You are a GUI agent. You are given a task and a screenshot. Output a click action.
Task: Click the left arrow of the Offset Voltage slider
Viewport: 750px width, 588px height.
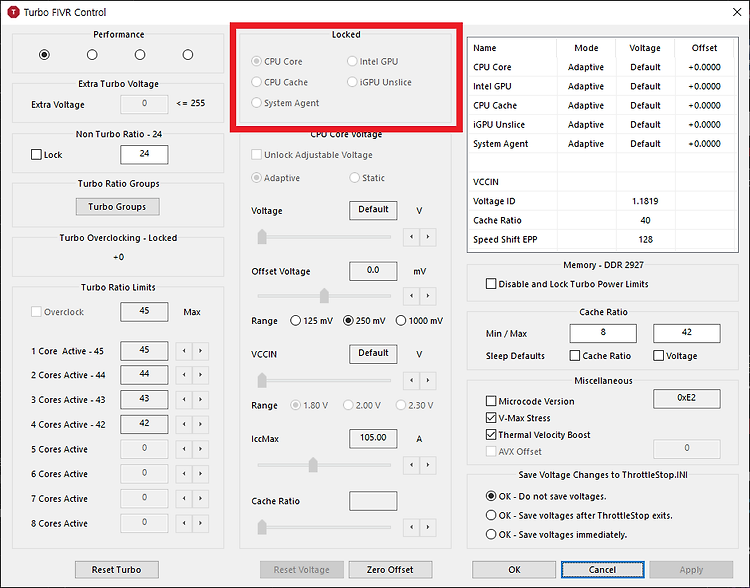[x=411, y=296]
